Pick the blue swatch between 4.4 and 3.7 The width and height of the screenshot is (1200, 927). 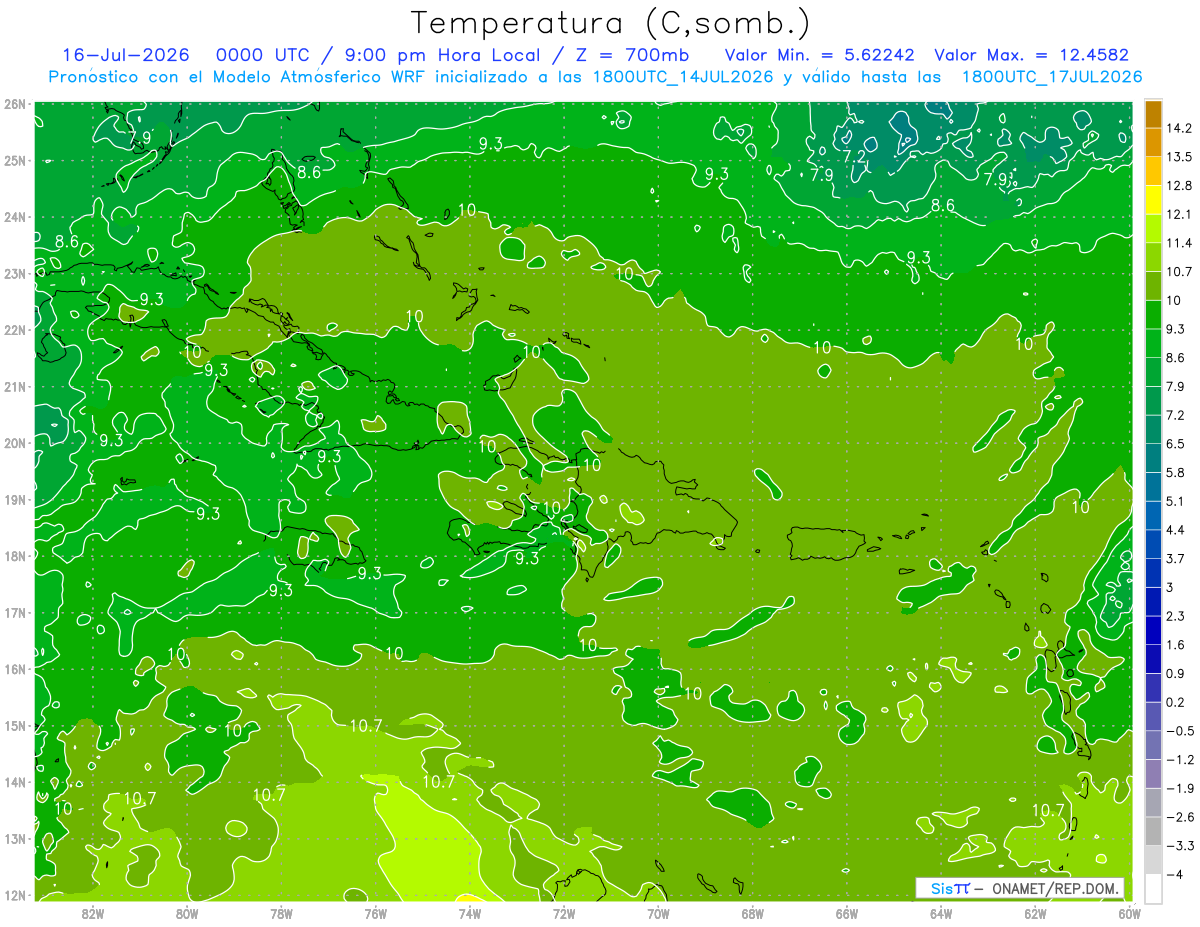pyautogui.click(x=1153, y=543)
